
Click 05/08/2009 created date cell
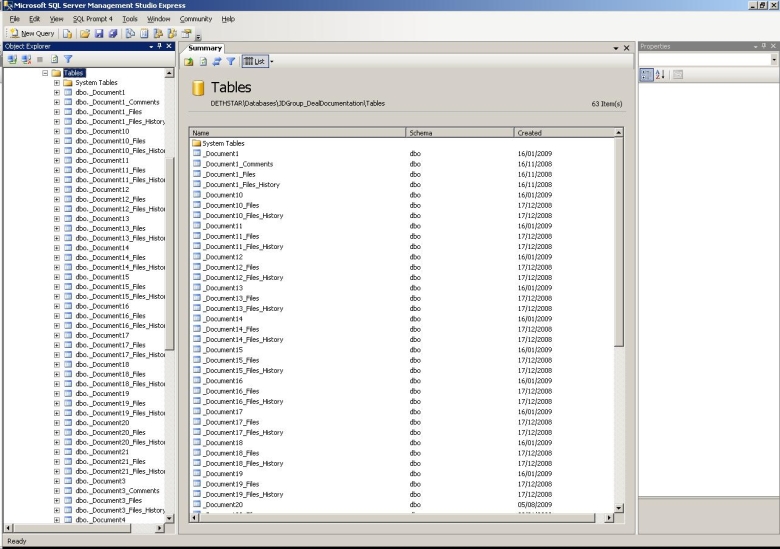pos(535,505)
